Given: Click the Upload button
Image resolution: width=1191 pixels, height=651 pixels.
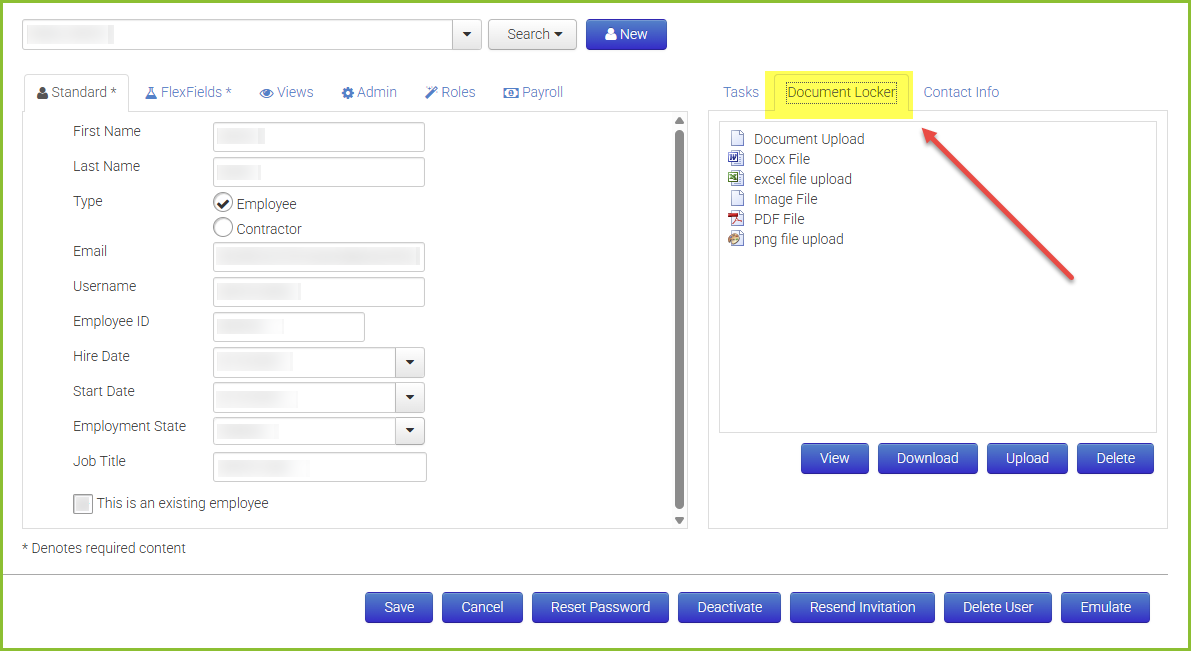Looking at the screenshot, I should [x=1027, y=458].
